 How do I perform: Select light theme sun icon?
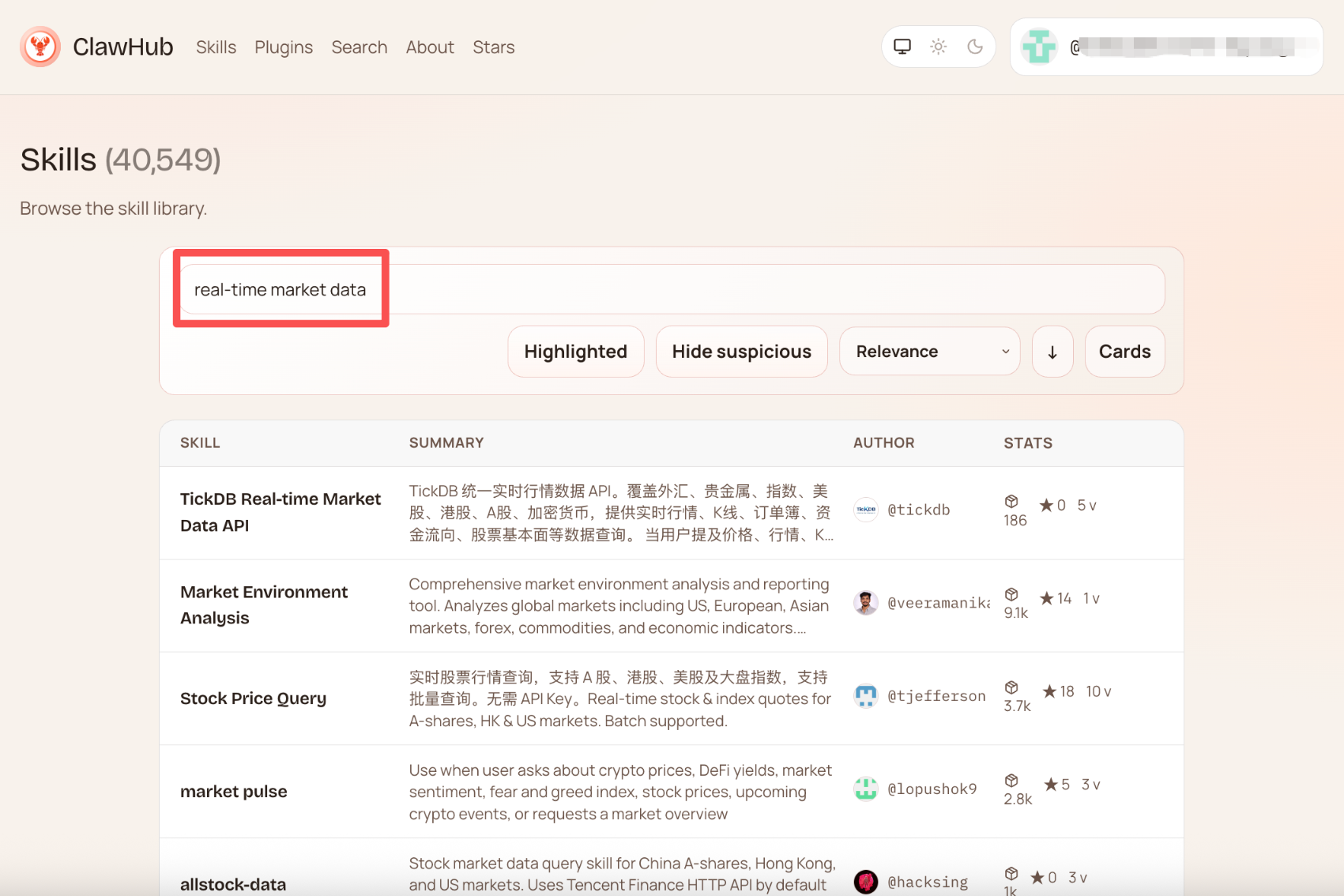(939, 47)
